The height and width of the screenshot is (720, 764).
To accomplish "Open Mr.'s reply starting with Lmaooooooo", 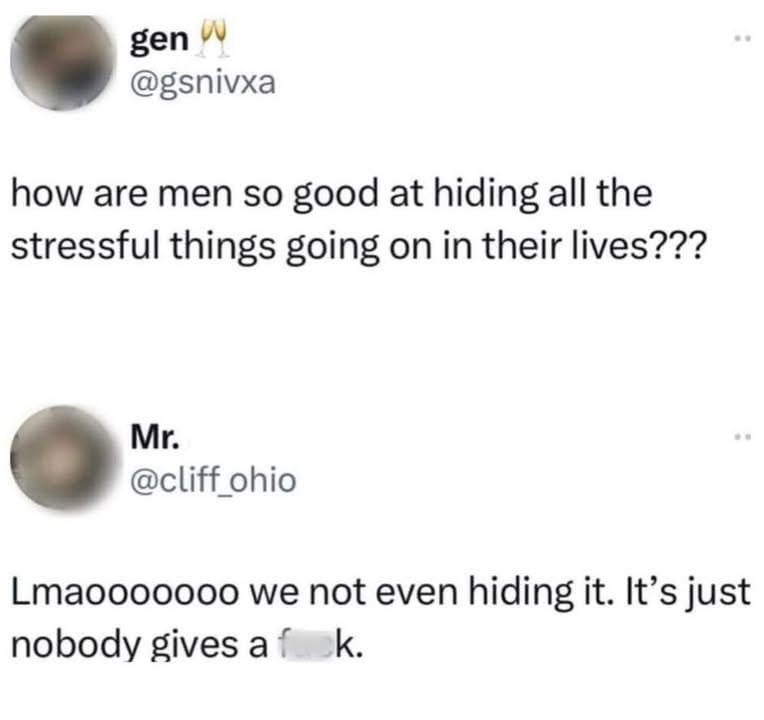I will coord(380,619).
